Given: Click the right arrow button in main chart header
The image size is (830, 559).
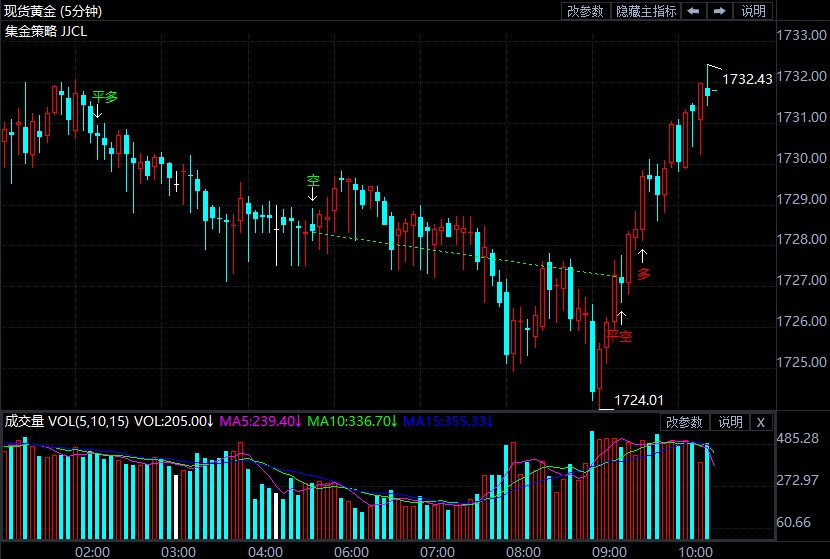Looking at the screenshot, I should click(719, 11).
